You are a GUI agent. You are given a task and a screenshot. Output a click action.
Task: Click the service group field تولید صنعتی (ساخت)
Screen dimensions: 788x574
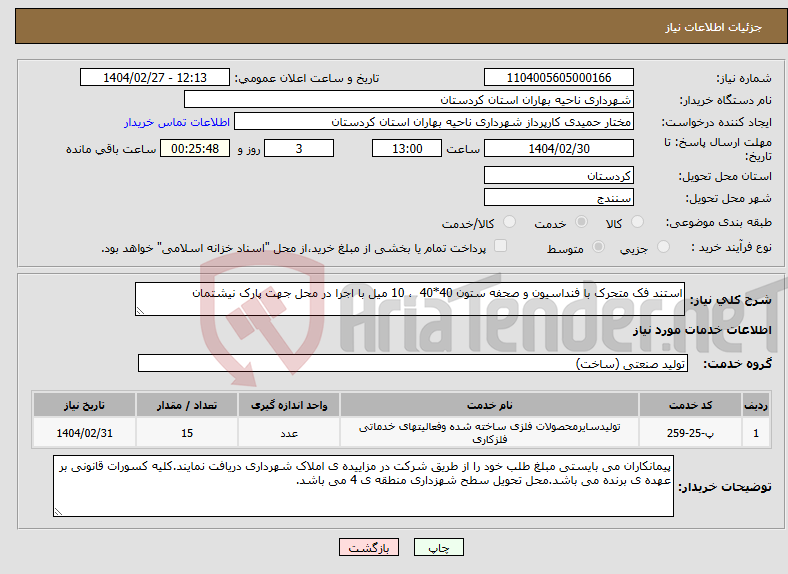point(413,363)
